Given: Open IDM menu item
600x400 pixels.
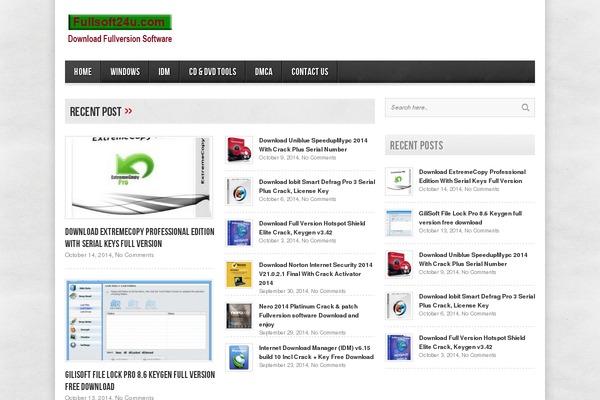Looking at the screenshot, I should 164,72.
